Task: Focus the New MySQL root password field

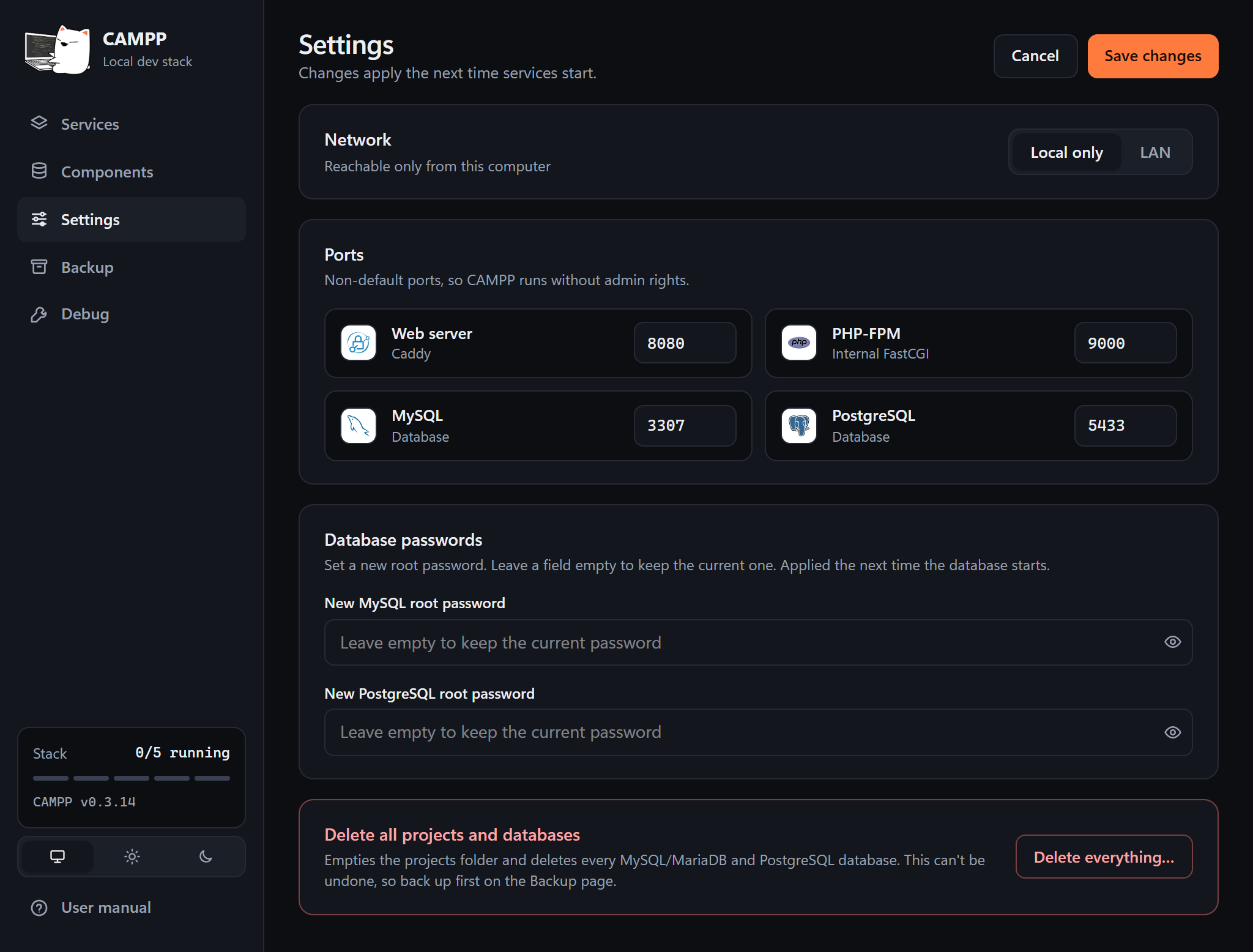Action: (759, 642)
